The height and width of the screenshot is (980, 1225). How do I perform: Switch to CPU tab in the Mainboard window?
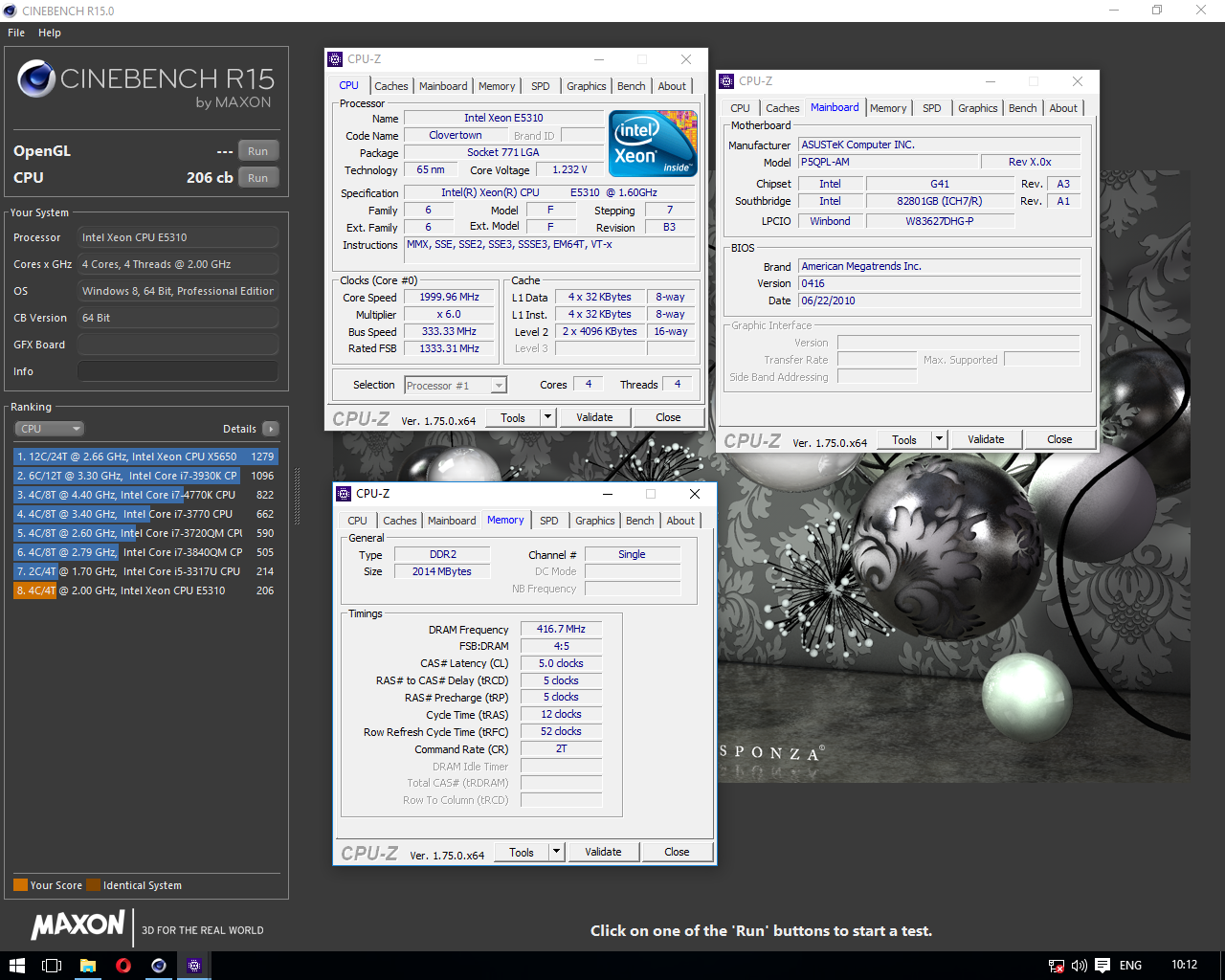pos(741,108)
